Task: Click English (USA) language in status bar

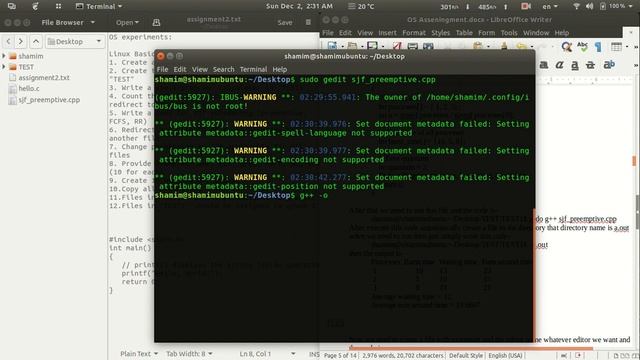Action: click(x=505, y=356)
